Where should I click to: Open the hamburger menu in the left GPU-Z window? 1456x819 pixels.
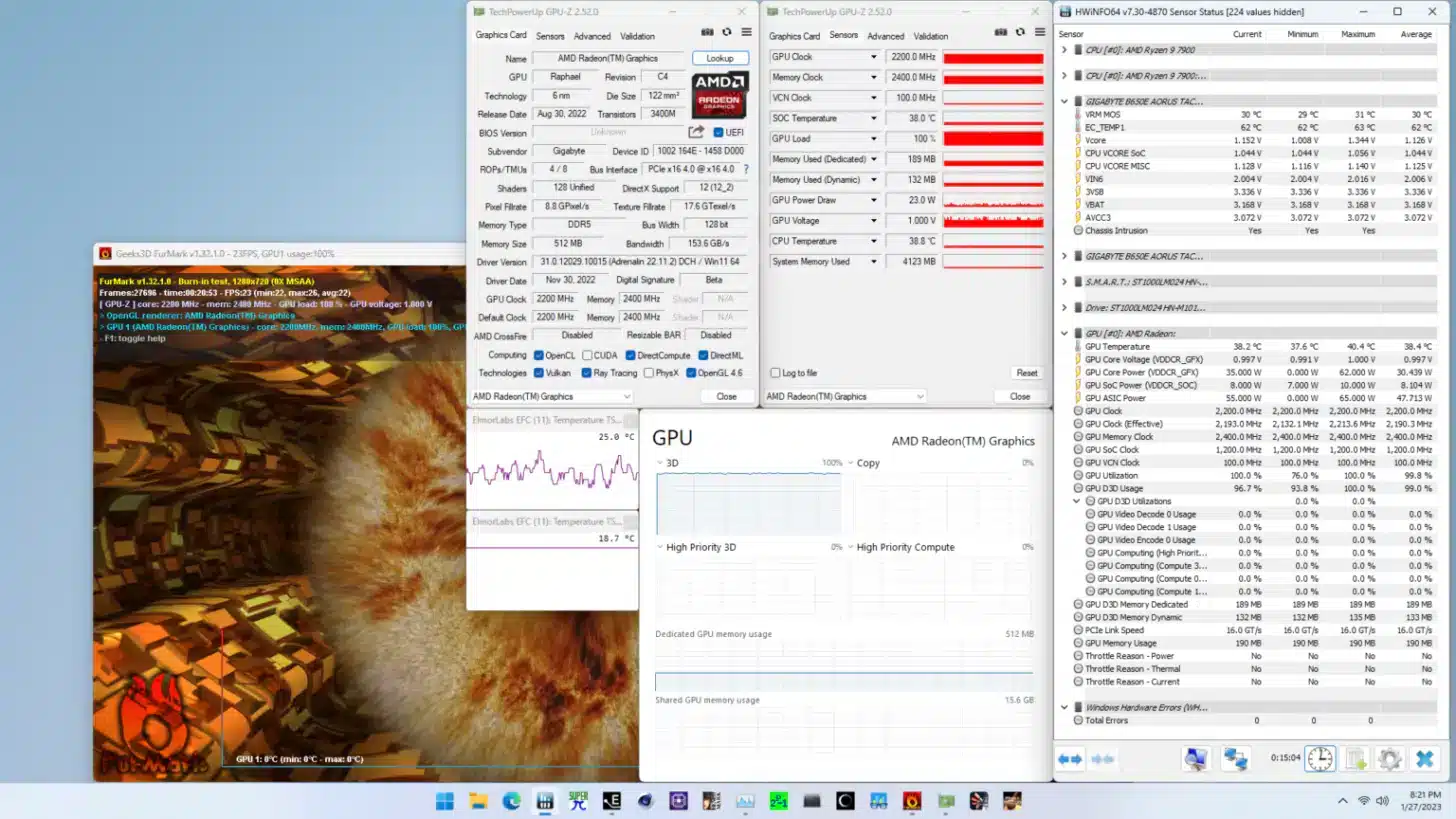click(746, 32)
